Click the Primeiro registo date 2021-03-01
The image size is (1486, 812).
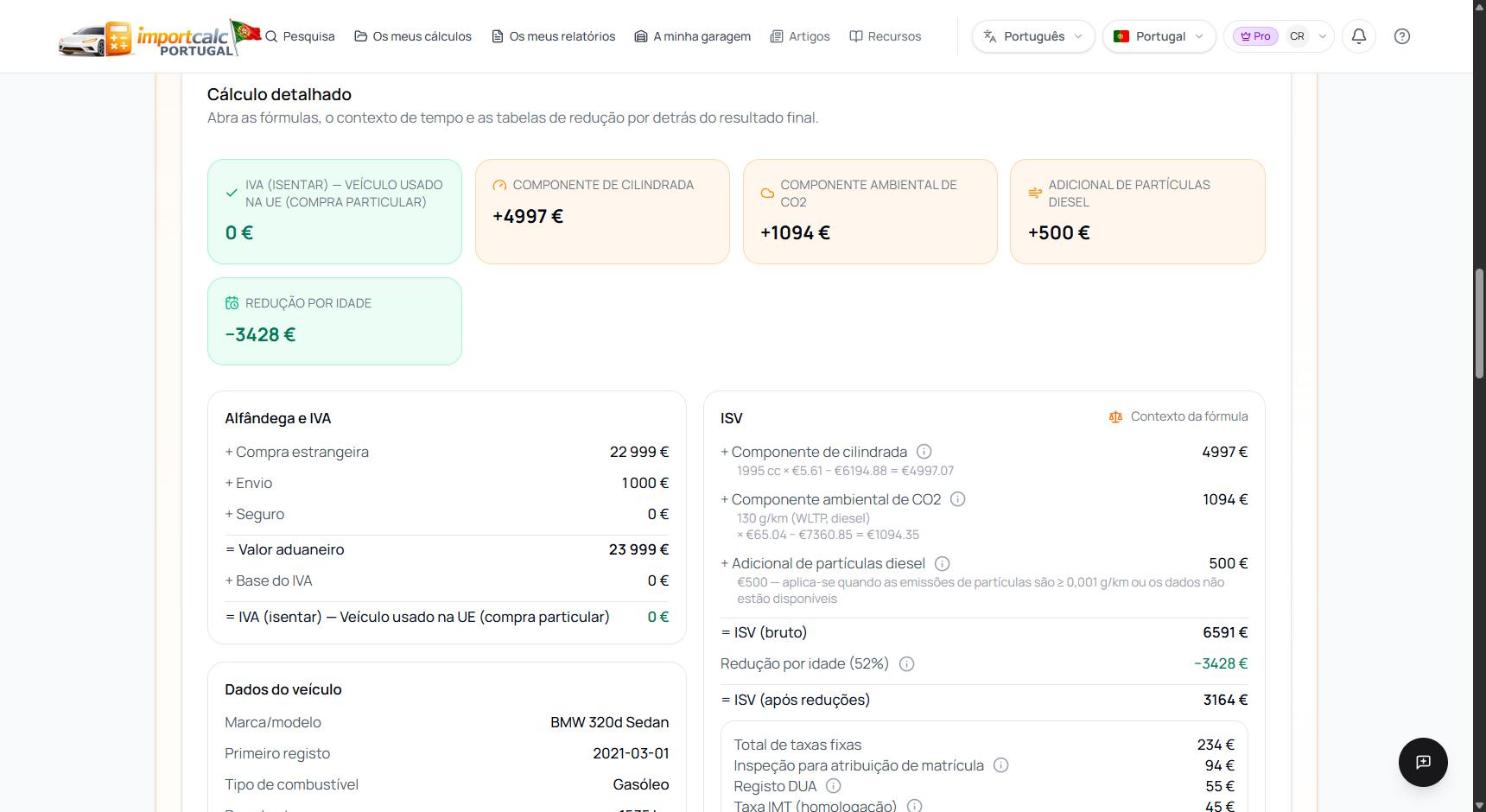click(631, 754)
